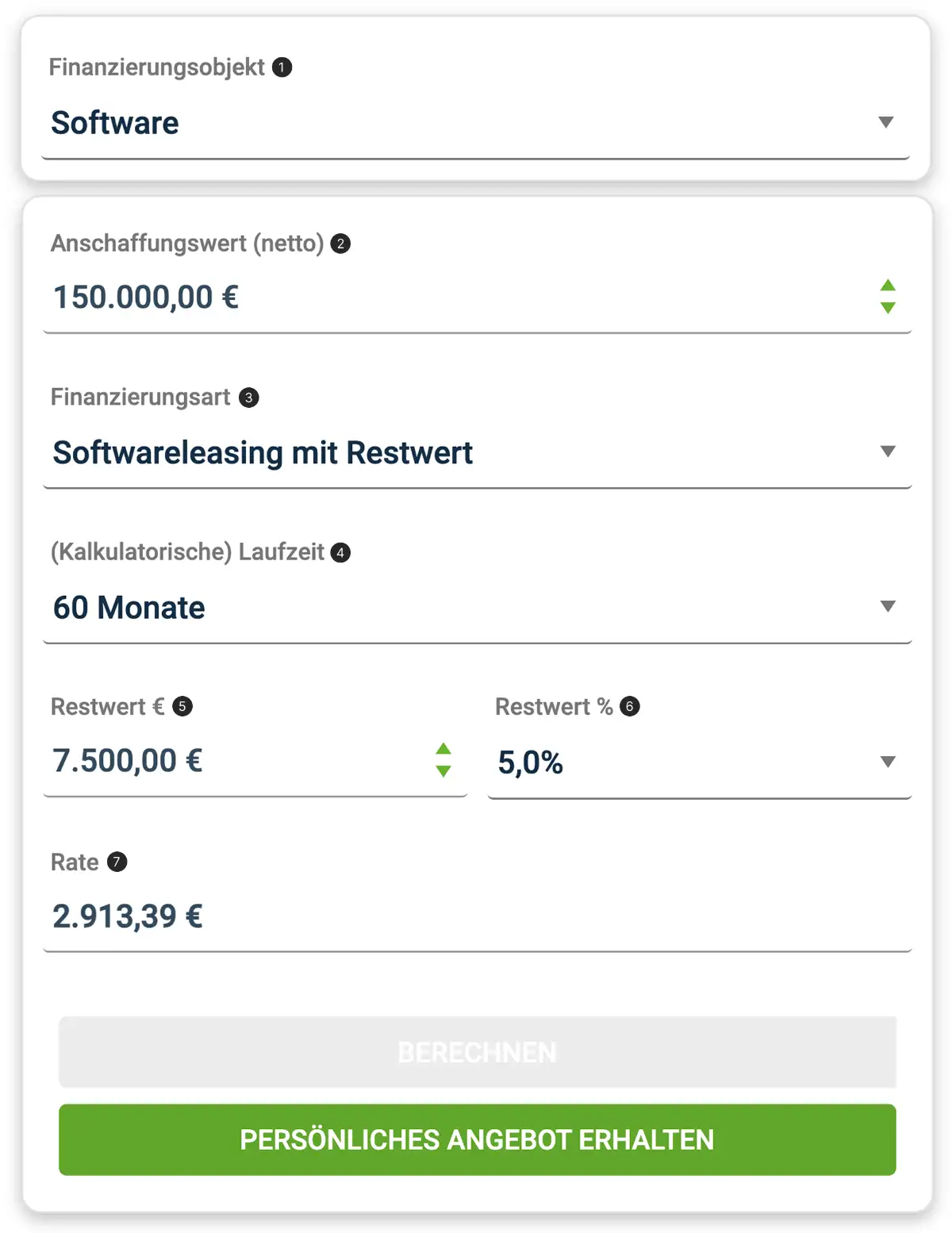Open the Finanzierungsart dropdown
Screen dimensions: 952x1233
pos(889,452)
